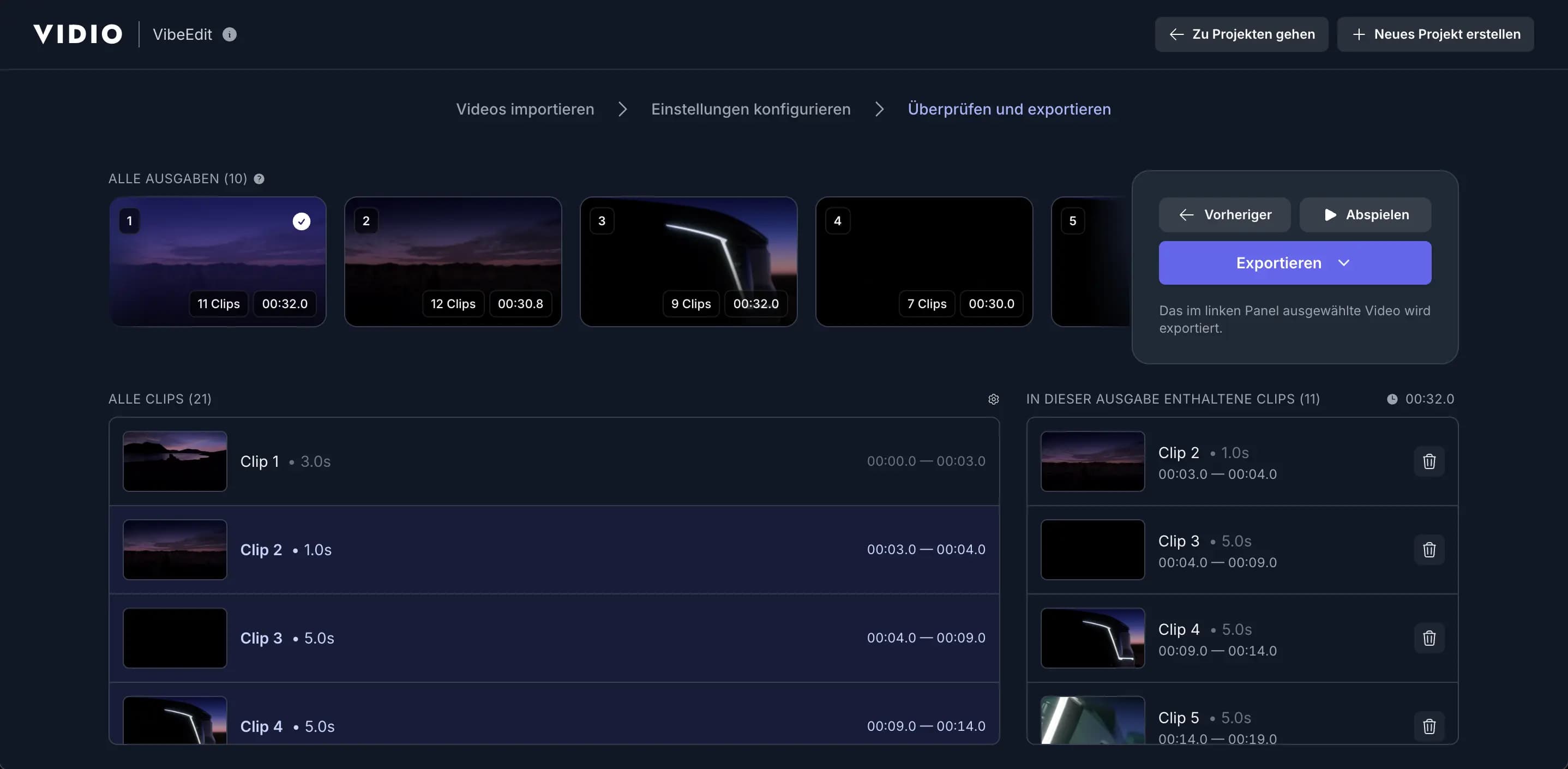Click the trash icon for Clip 4
1568x769 pixels.
1429,638
